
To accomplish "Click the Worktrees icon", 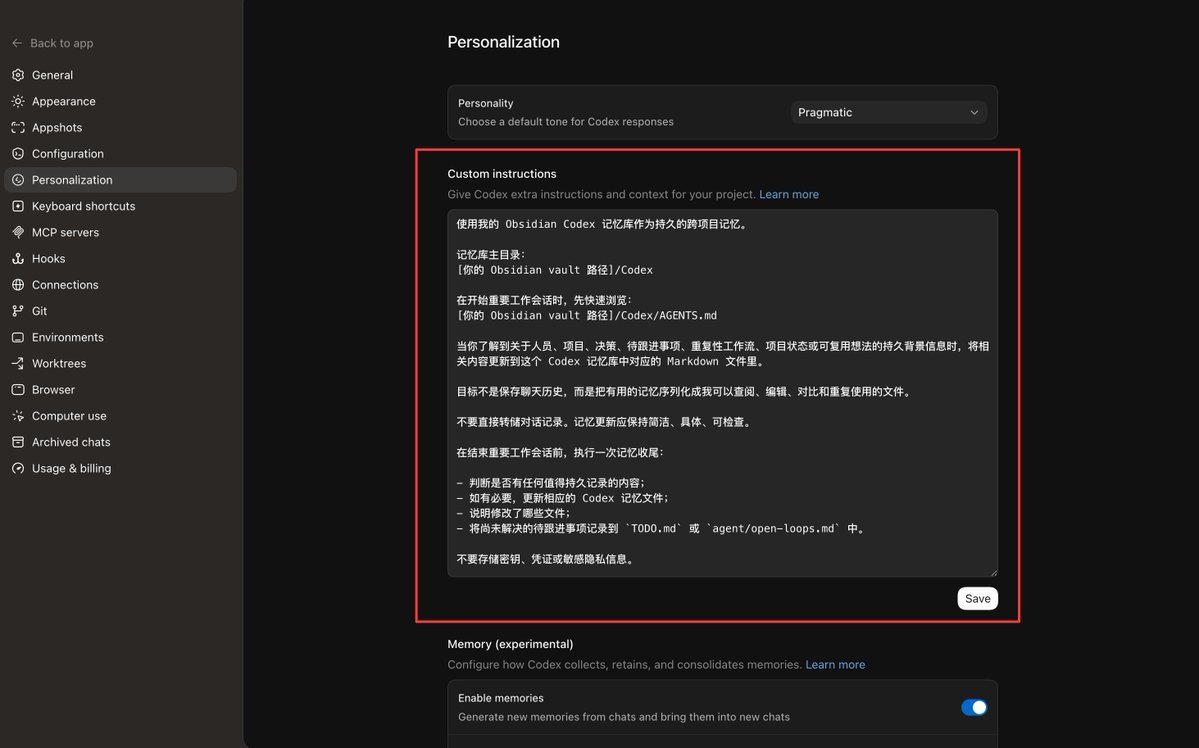I will click(18, 363).
